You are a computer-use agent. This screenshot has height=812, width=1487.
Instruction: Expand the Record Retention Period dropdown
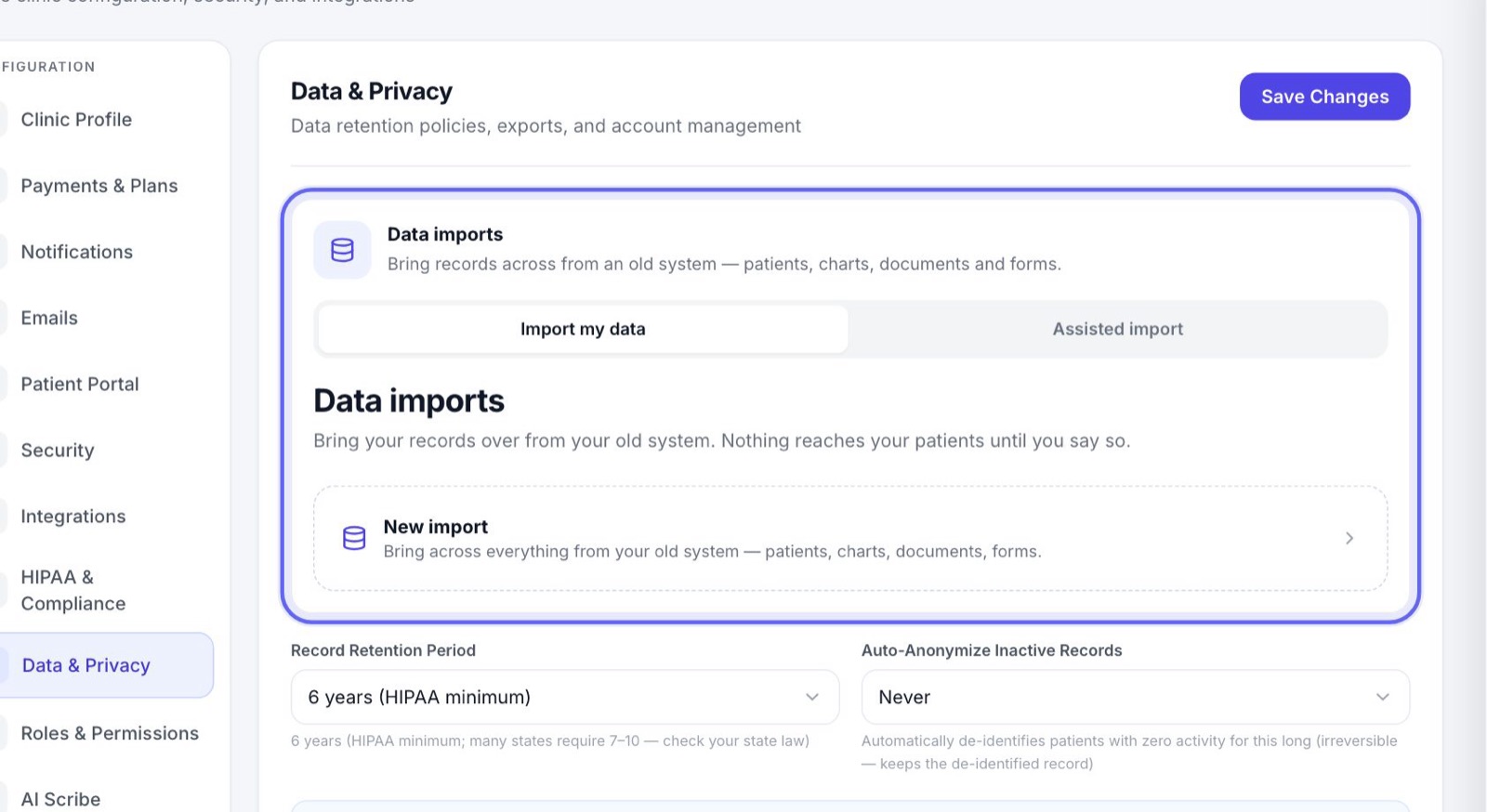pos(565,697)
